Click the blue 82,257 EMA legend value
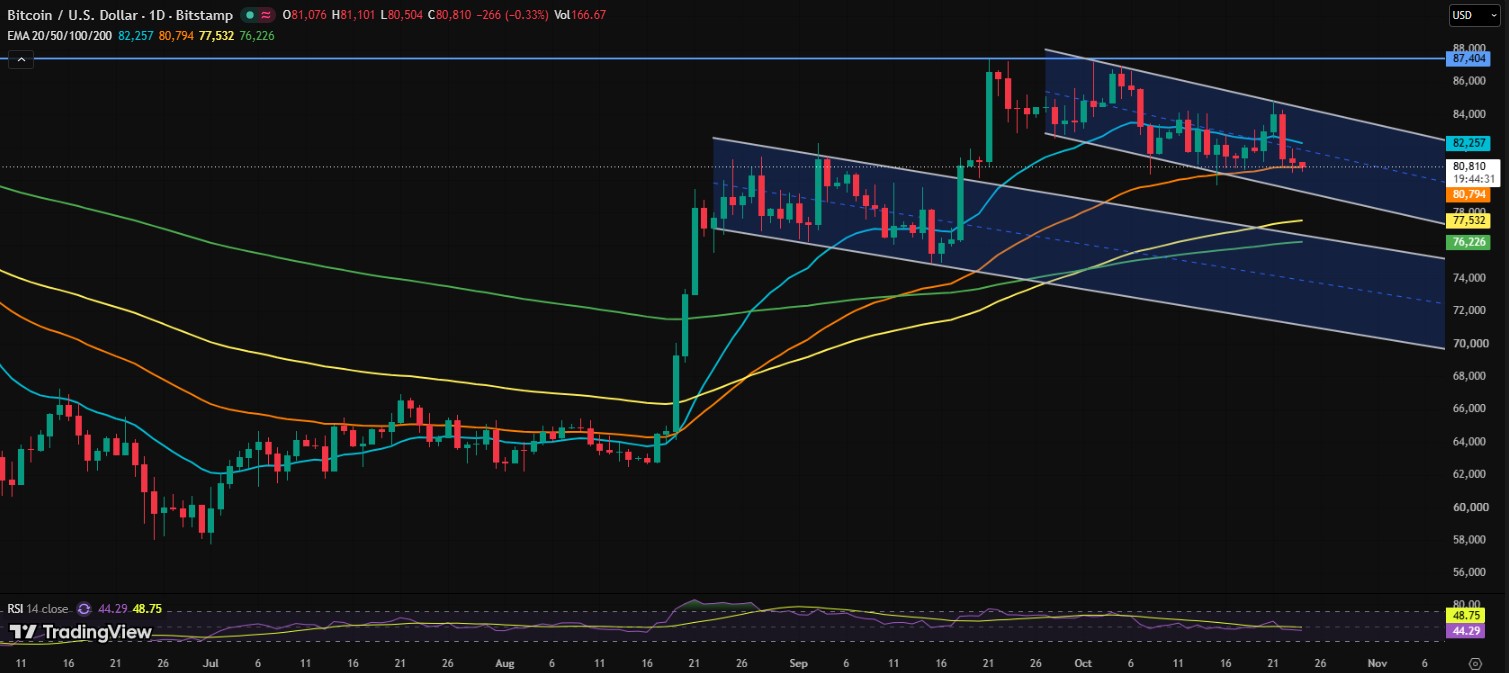Image resolution: width=1509 pixels, height=673 pixels. 137,35
